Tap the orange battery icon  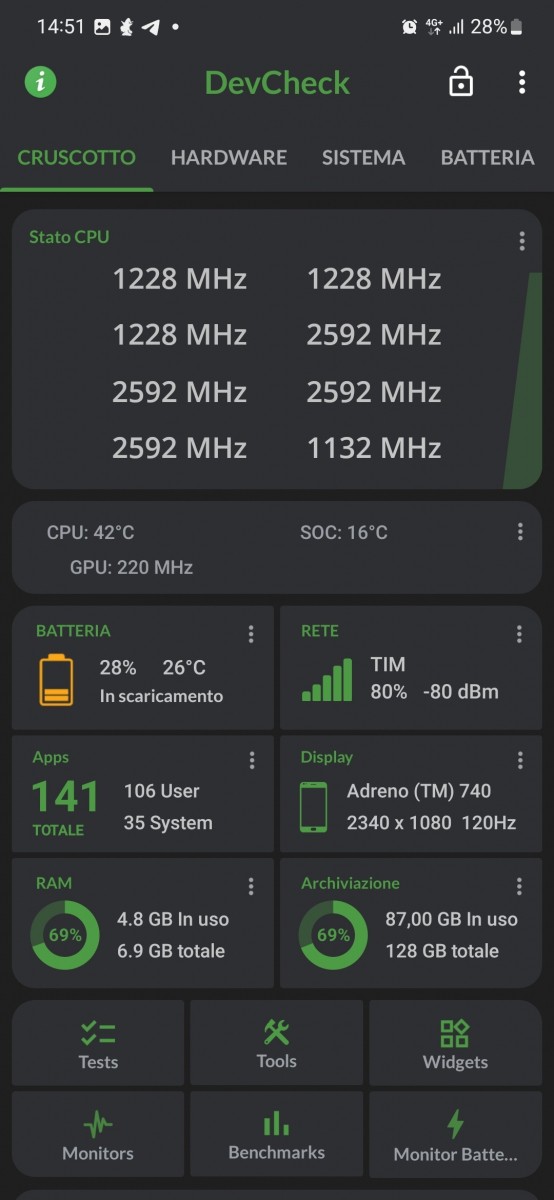56,680
